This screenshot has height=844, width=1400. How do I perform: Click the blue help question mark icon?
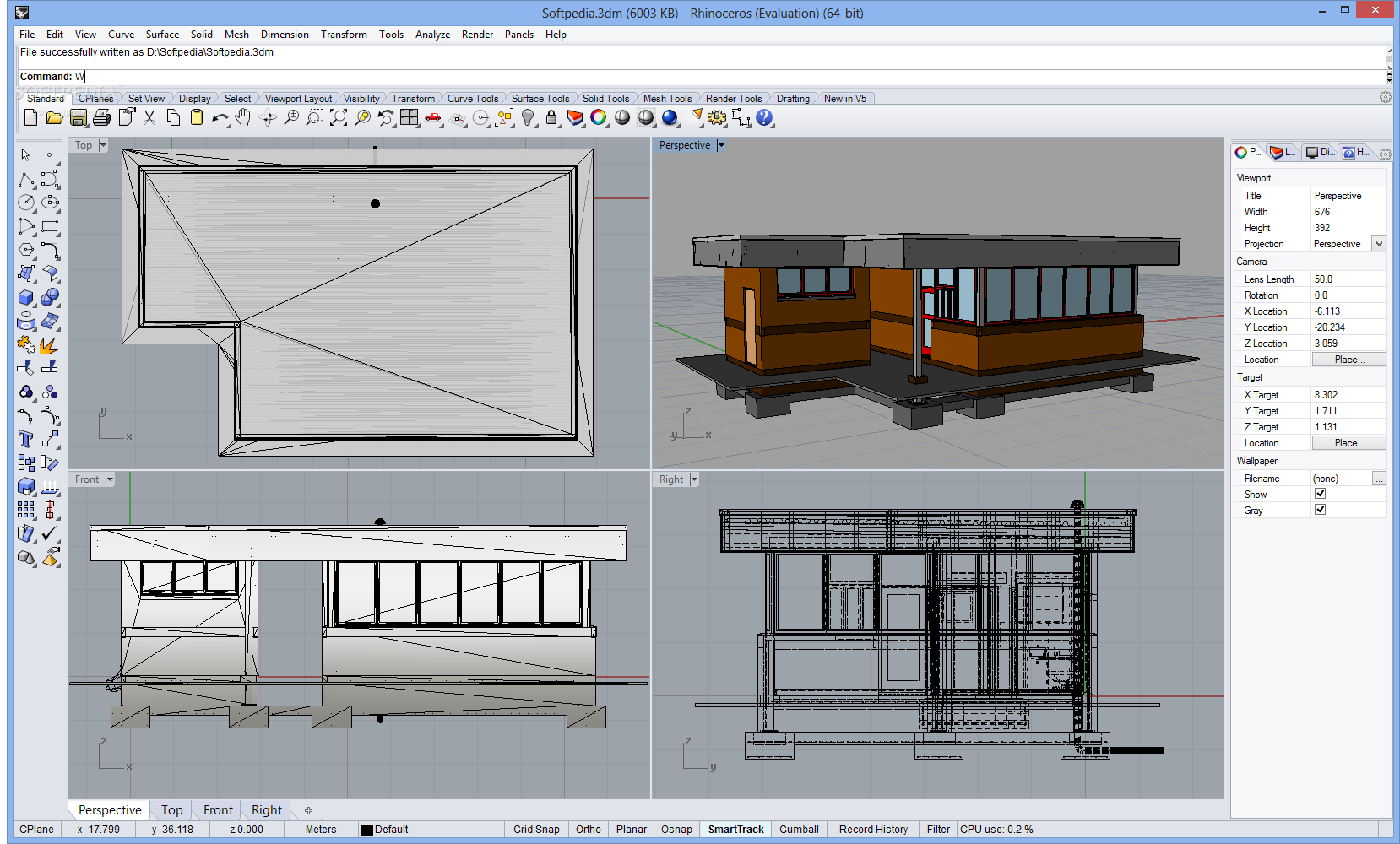coord(764,118)
